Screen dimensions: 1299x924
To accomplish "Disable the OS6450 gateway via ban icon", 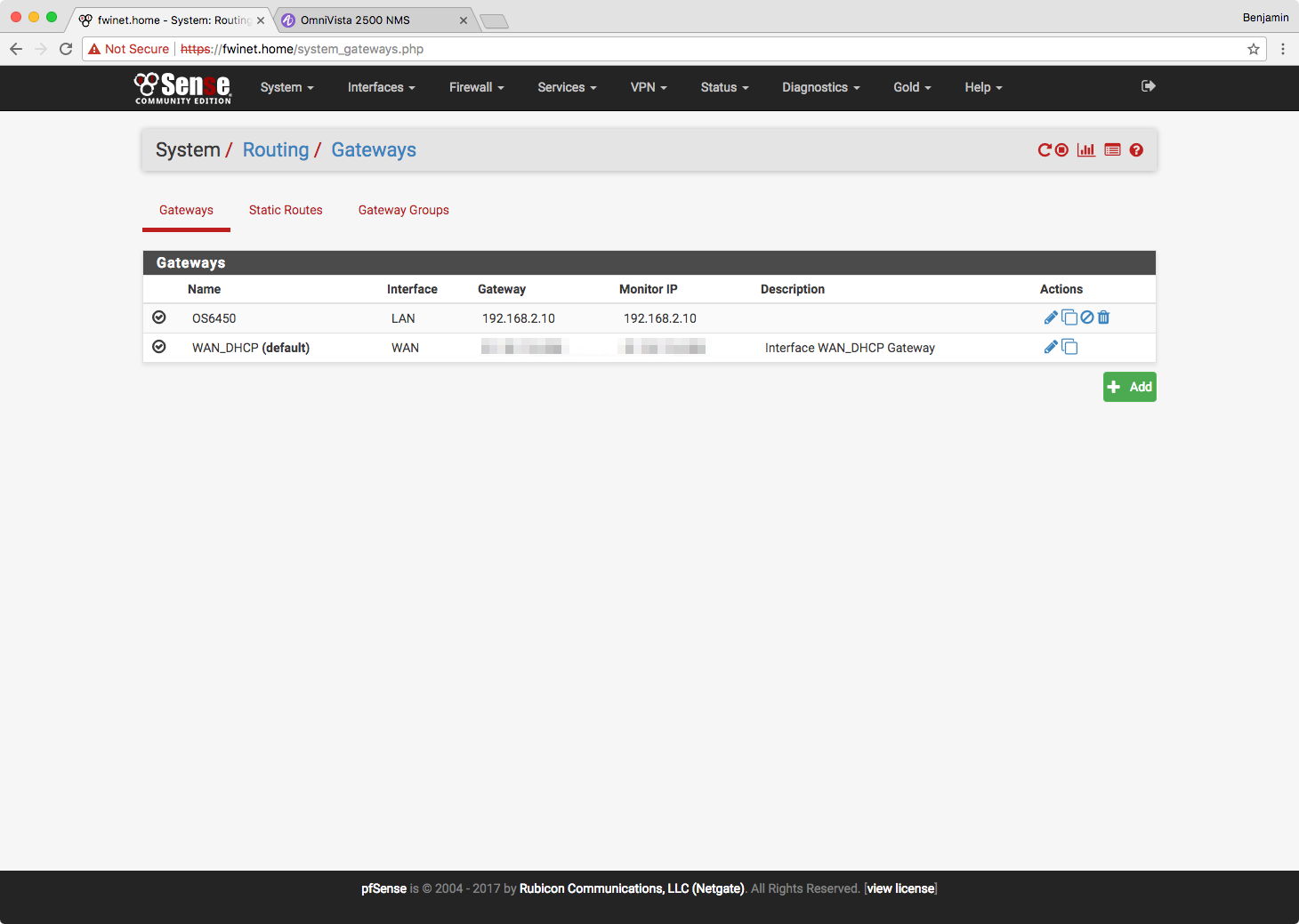I will [1087, 317].
